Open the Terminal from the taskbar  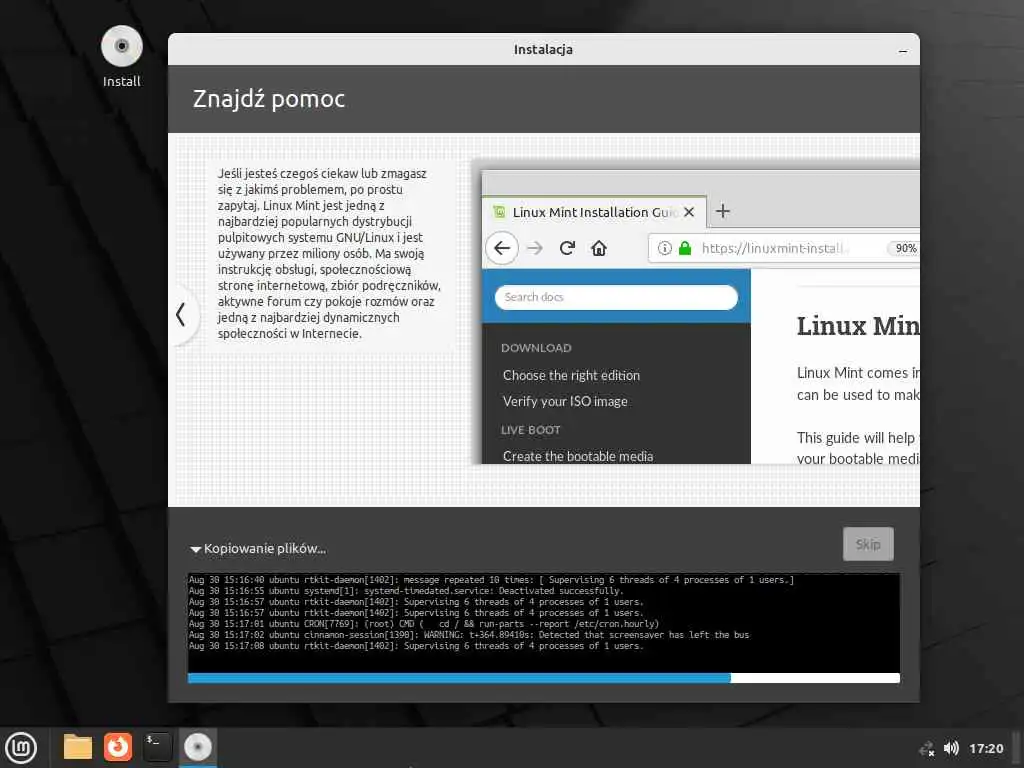pyautogui.click(x=157, y=747)
